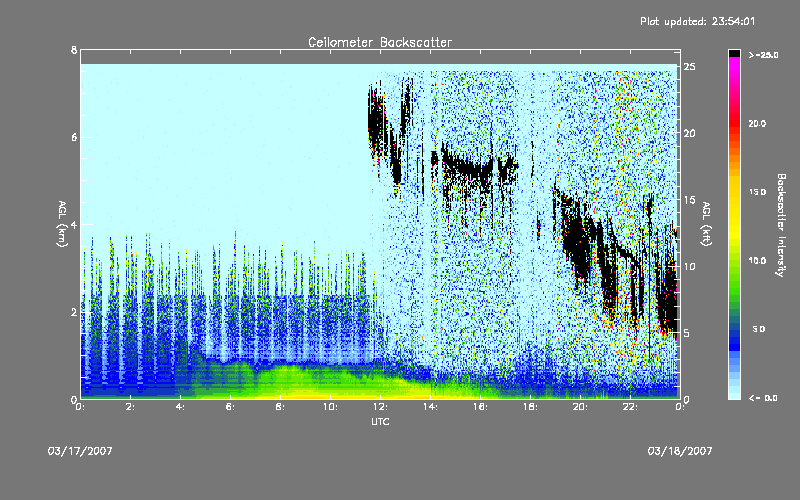This screenshot has height=500, width=800.
Task: Click the 5 kft tick label
Action: pos(686,333)
